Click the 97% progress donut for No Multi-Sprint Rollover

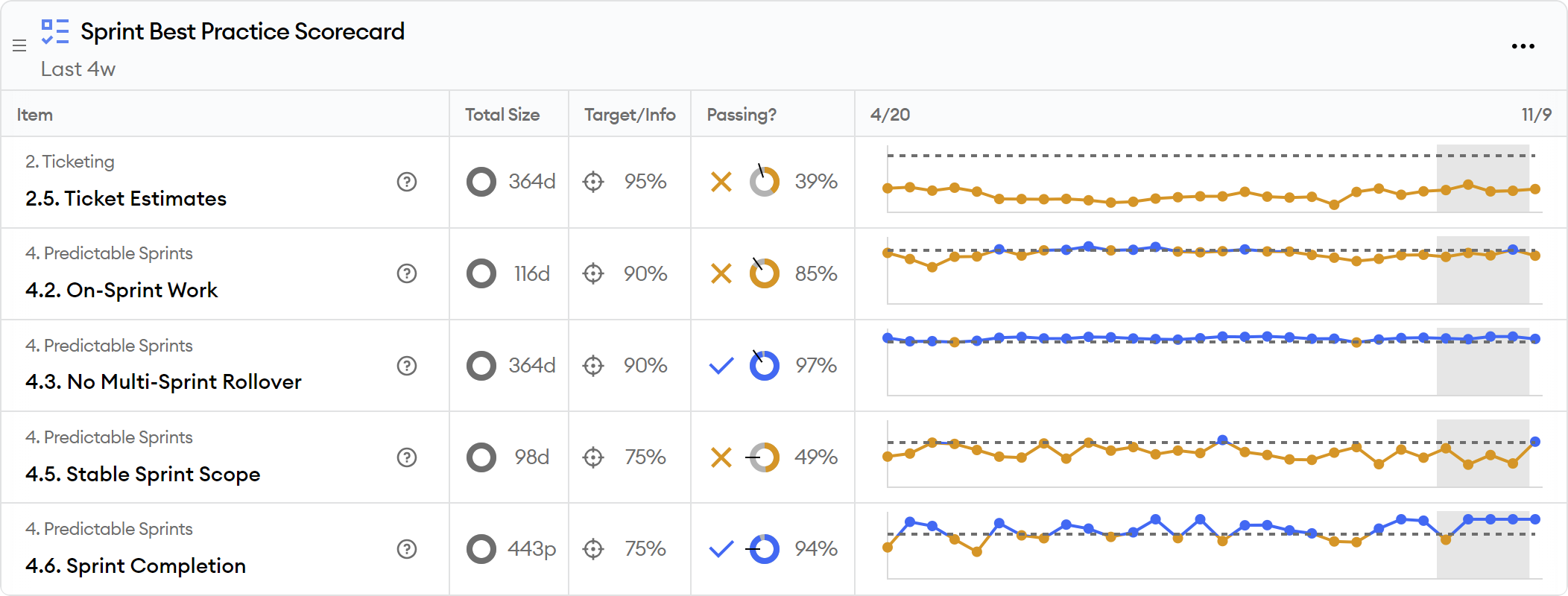pyautogui.click(x=765, y=366)
